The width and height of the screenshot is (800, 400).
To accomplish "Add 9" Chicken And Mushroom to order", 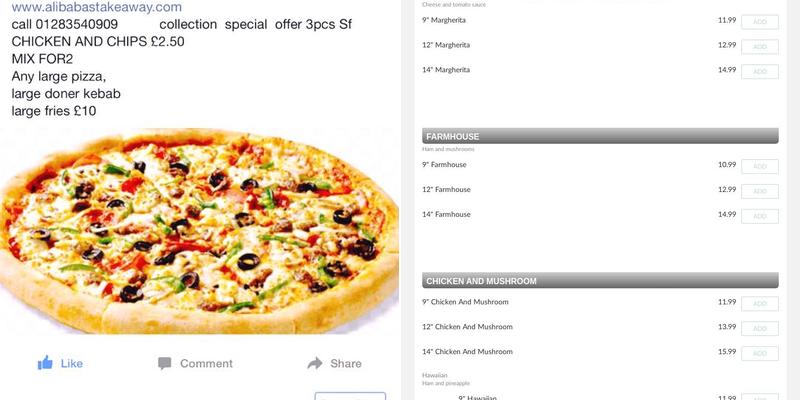I will tap(760, 304).
